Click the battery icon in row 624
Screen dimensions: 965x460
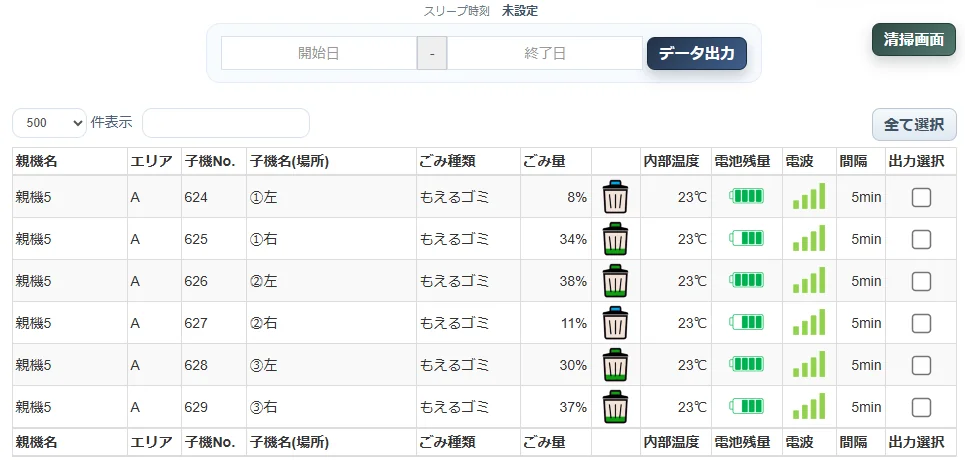747,196
